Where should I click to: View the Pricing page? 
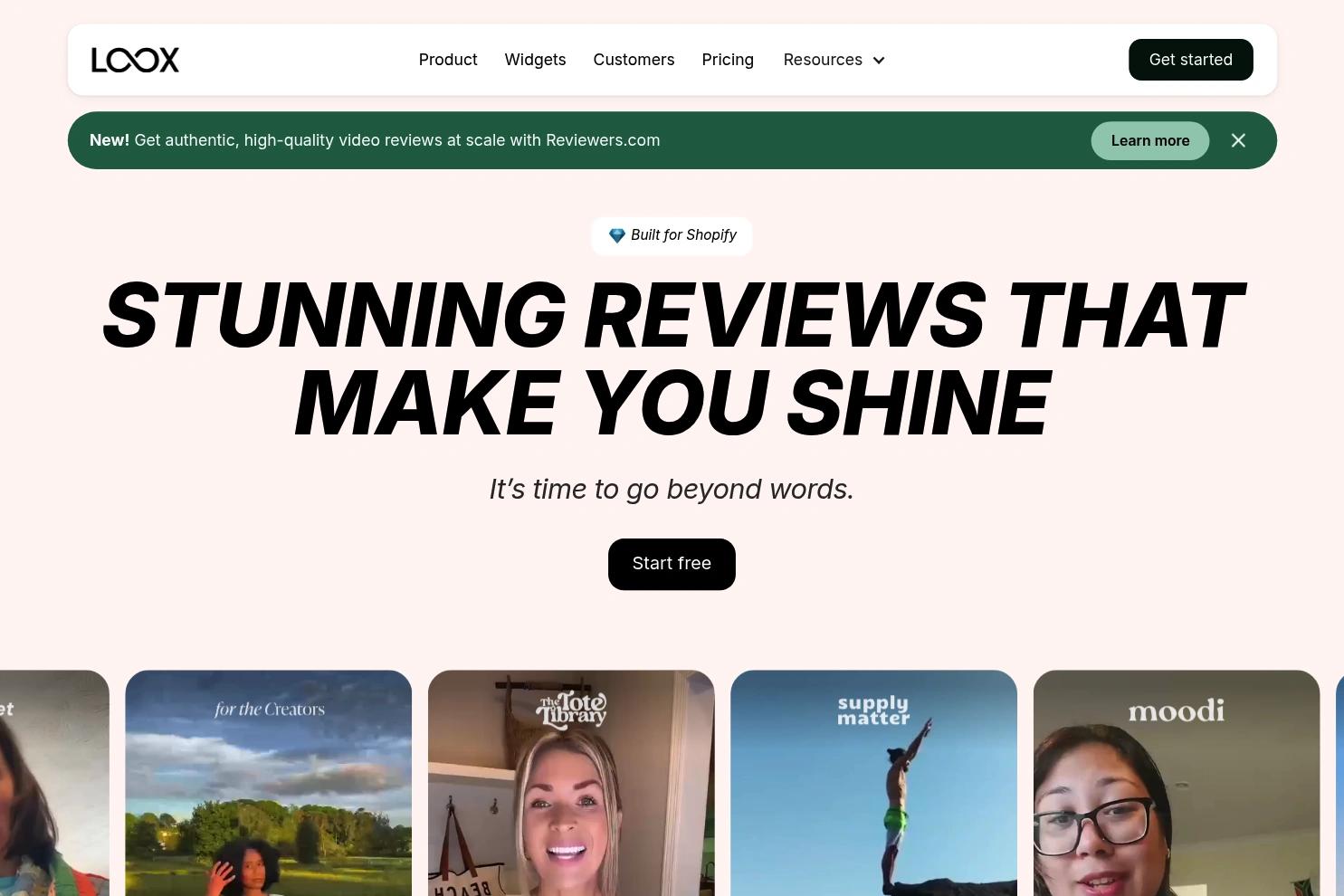click(728, 60)
